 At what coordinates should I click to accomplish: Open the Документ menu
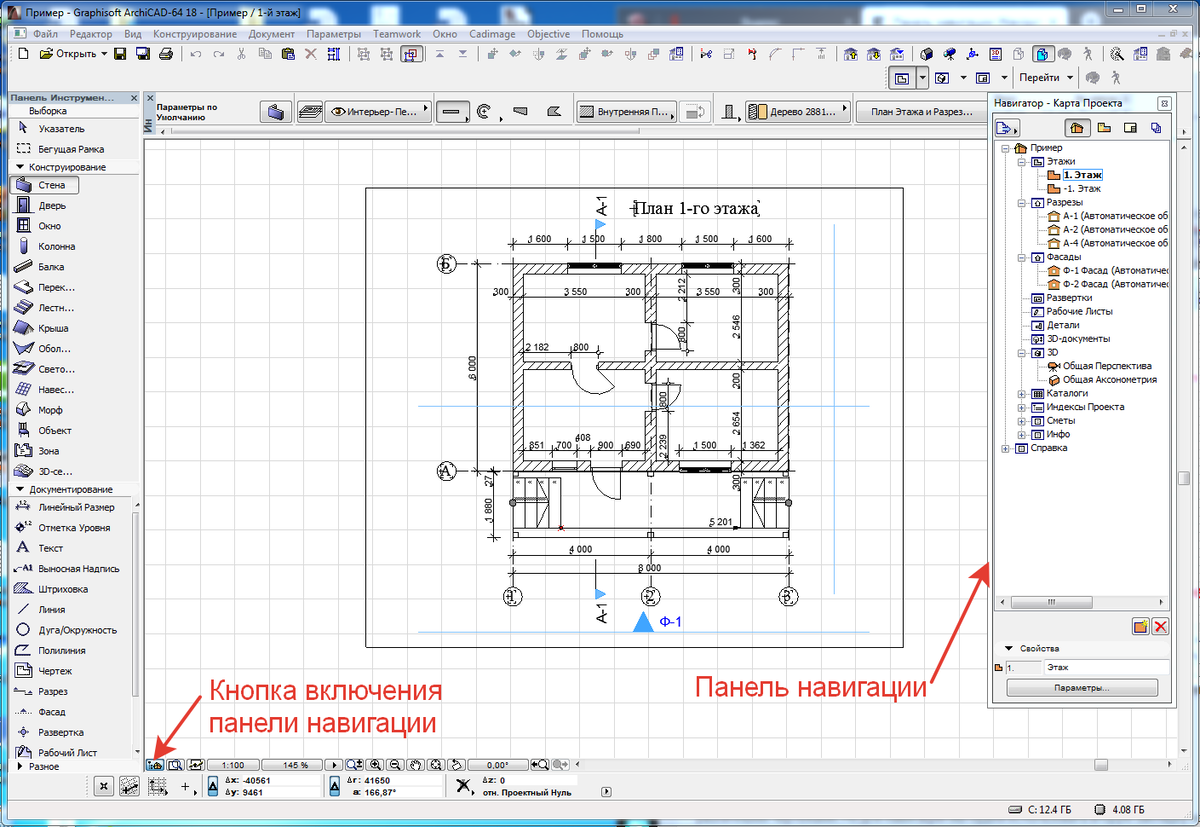tap(272, 34)
